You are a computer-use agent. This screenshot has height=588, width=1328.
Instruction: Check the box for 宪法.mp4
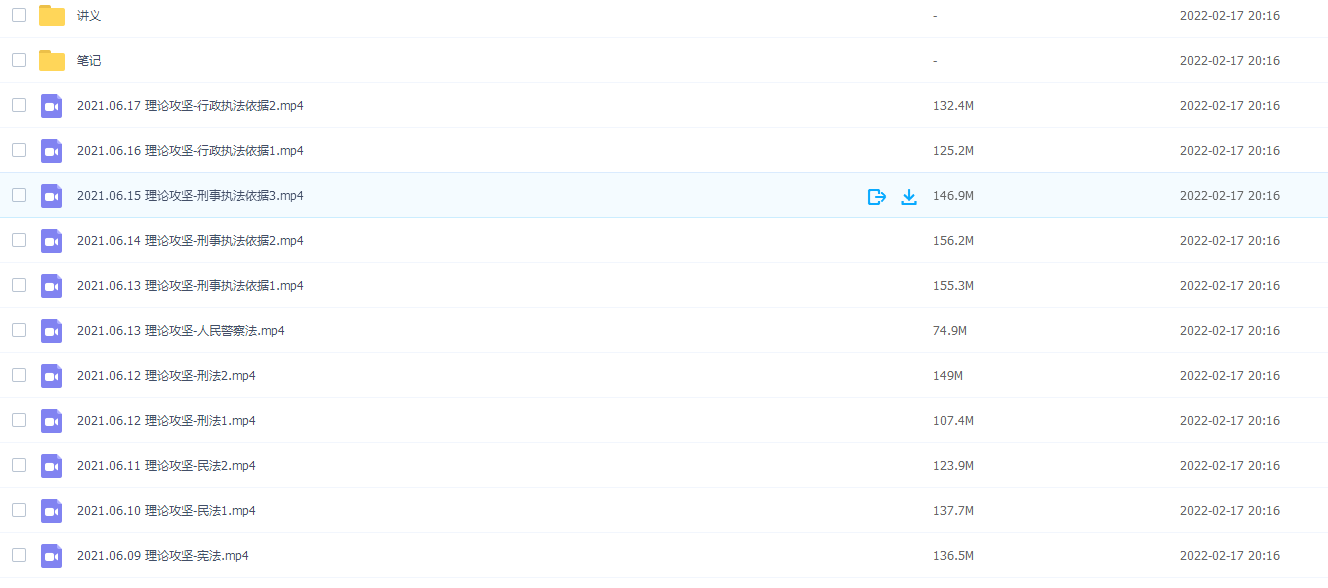pyautogui.click(x=19, y=555)
